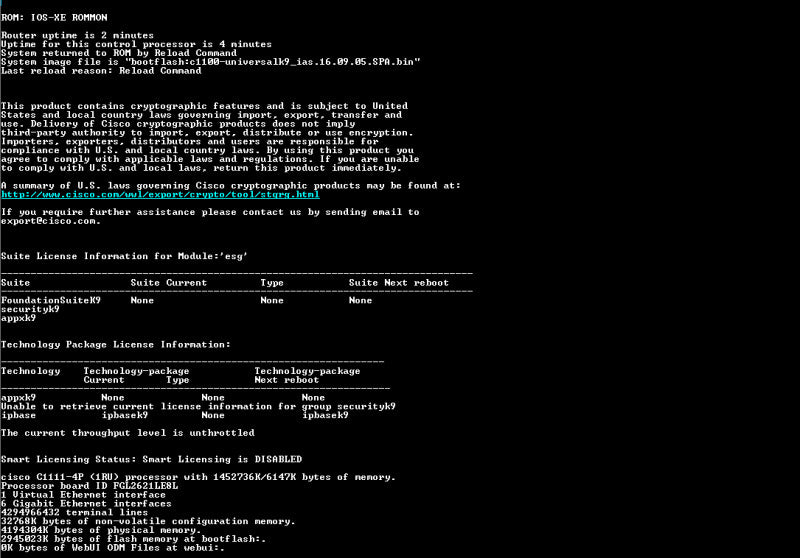
Task: Click the '32768K bytes of non-volatile configuration memory' line
Action: (148, 521)
